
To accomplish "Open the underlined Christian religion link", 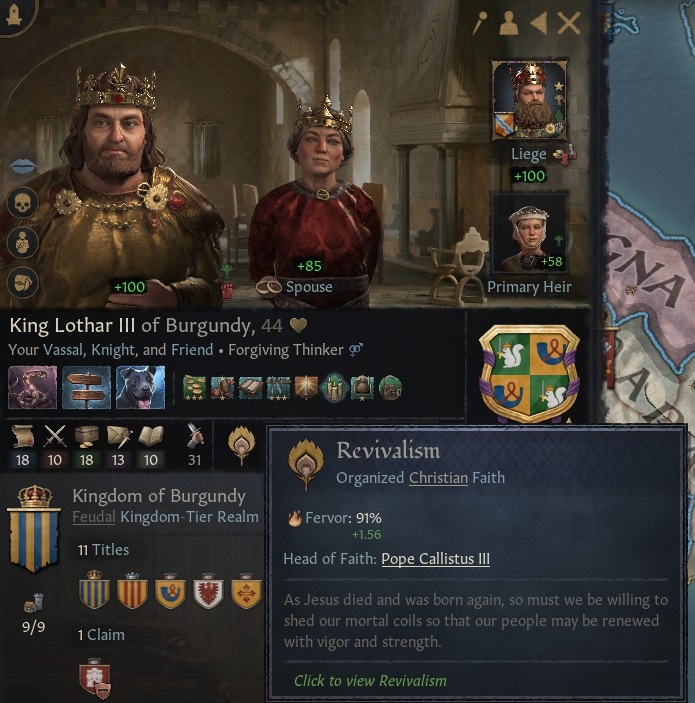I will point(438,478).
